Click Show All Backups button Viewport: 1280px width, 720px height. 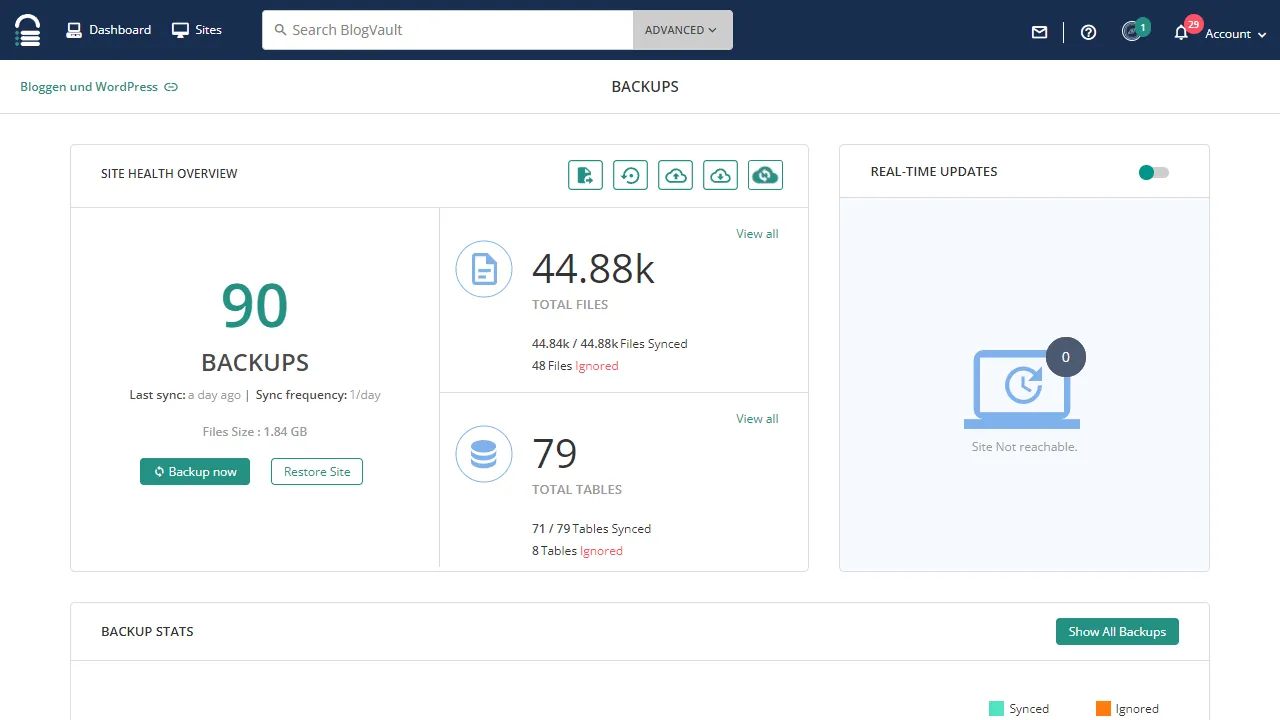click(1117, 632)
